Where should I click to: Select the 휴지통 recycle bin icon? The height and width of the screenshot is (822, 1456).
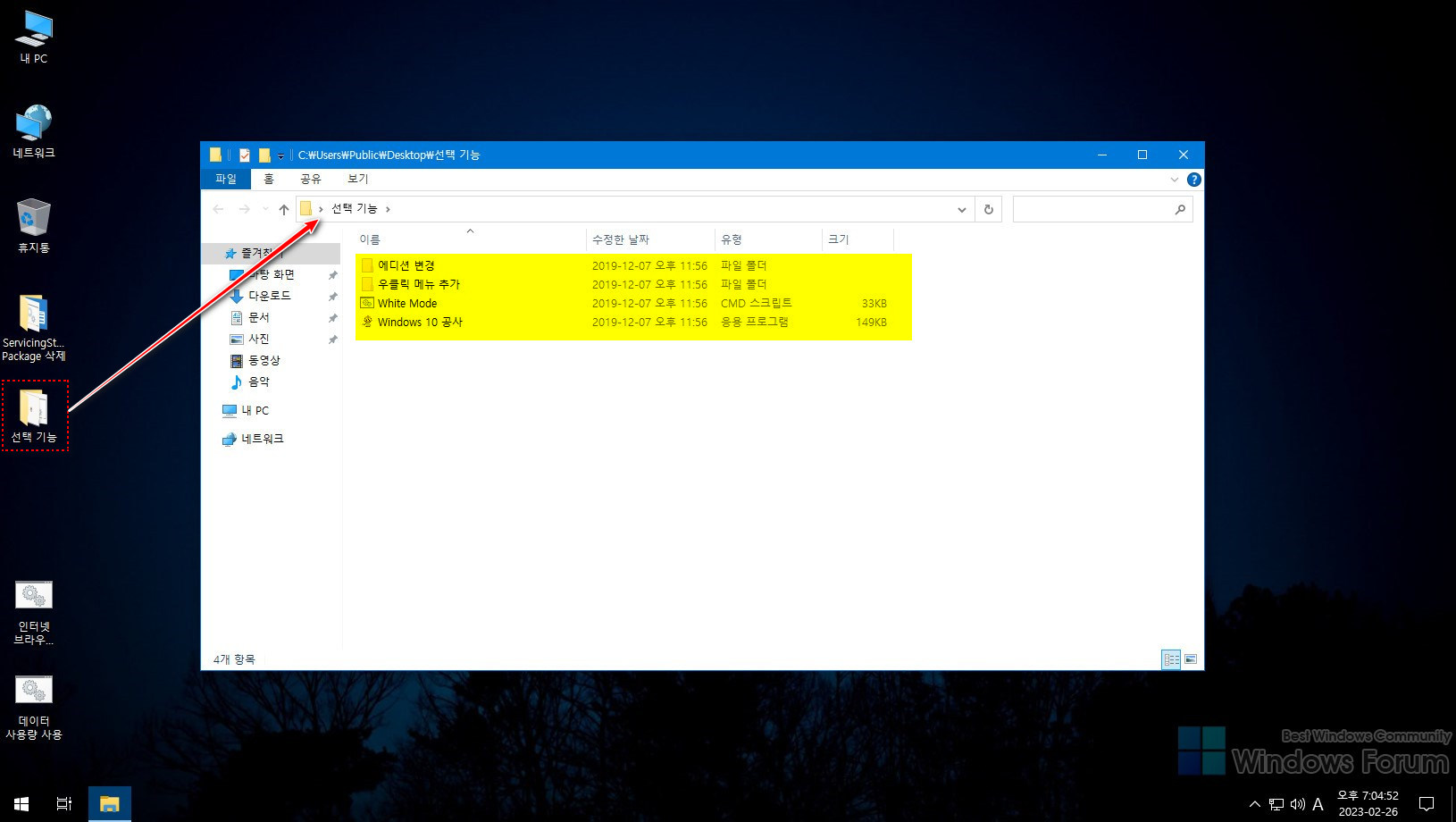click(x=34, y=226)
